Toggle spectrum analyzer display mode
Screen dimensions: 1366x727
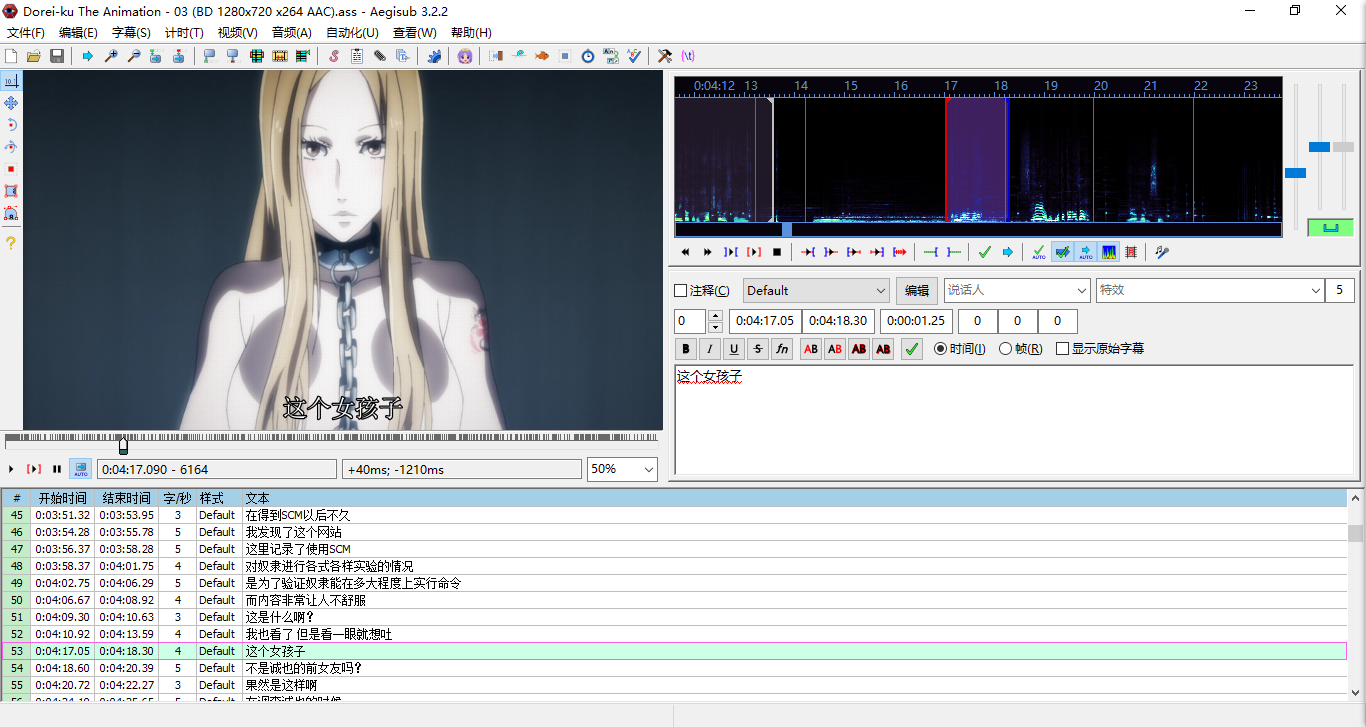[1108, 252]
